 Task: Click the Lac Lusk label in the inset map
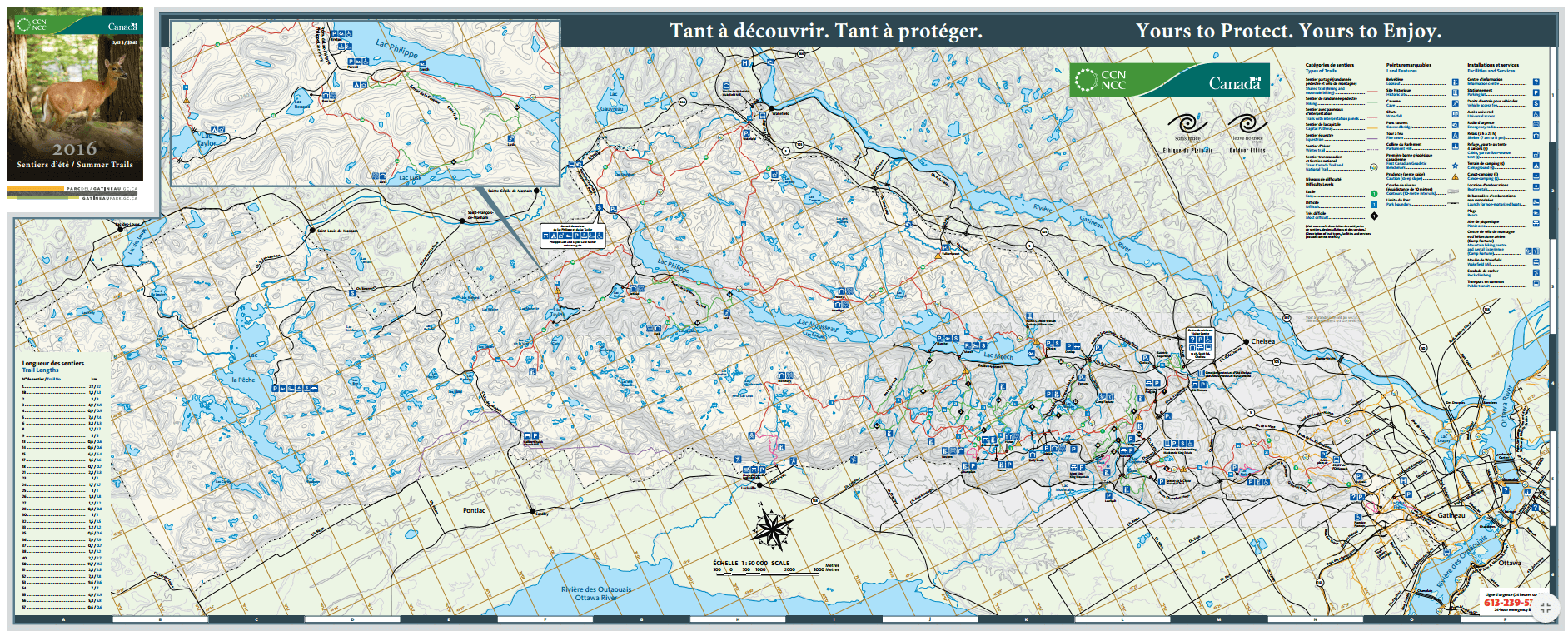(x=410, y=177)
